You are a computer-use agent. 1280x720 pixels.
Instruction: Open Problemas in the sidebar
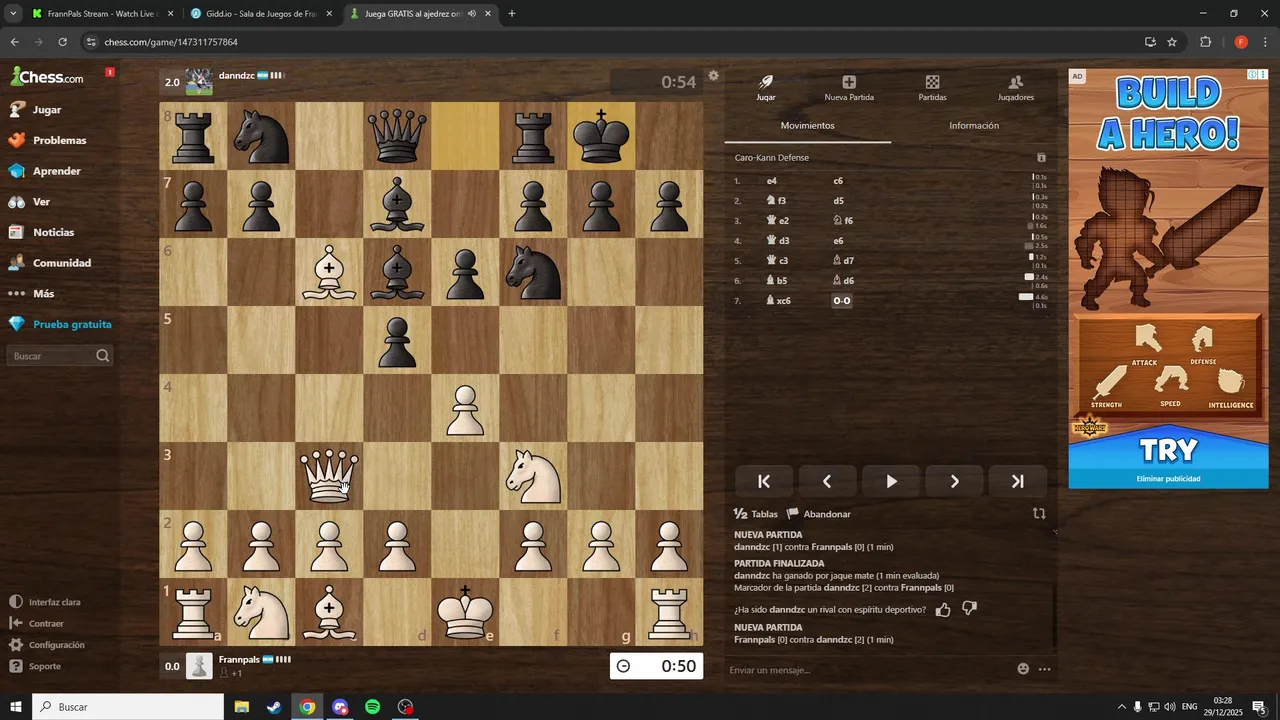click(47, 140)
